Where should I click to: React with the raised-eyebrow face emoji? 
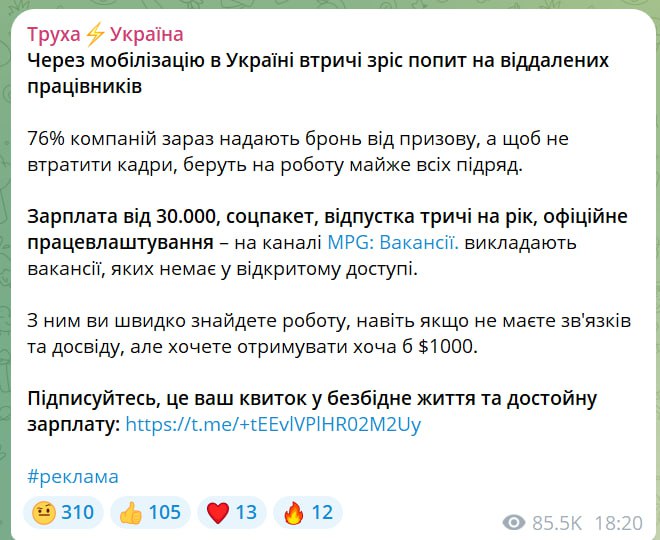point(43,513)
